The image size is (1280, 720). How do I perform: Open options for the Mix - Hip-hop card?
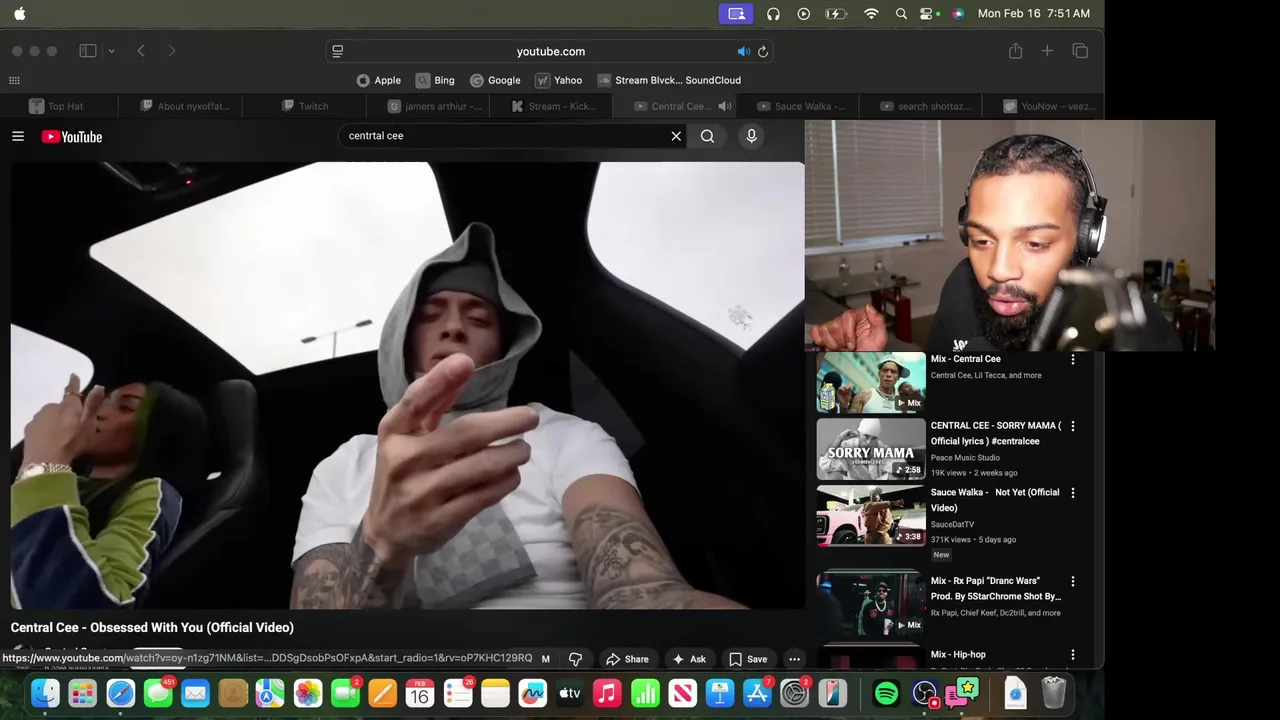(1073, 655)
